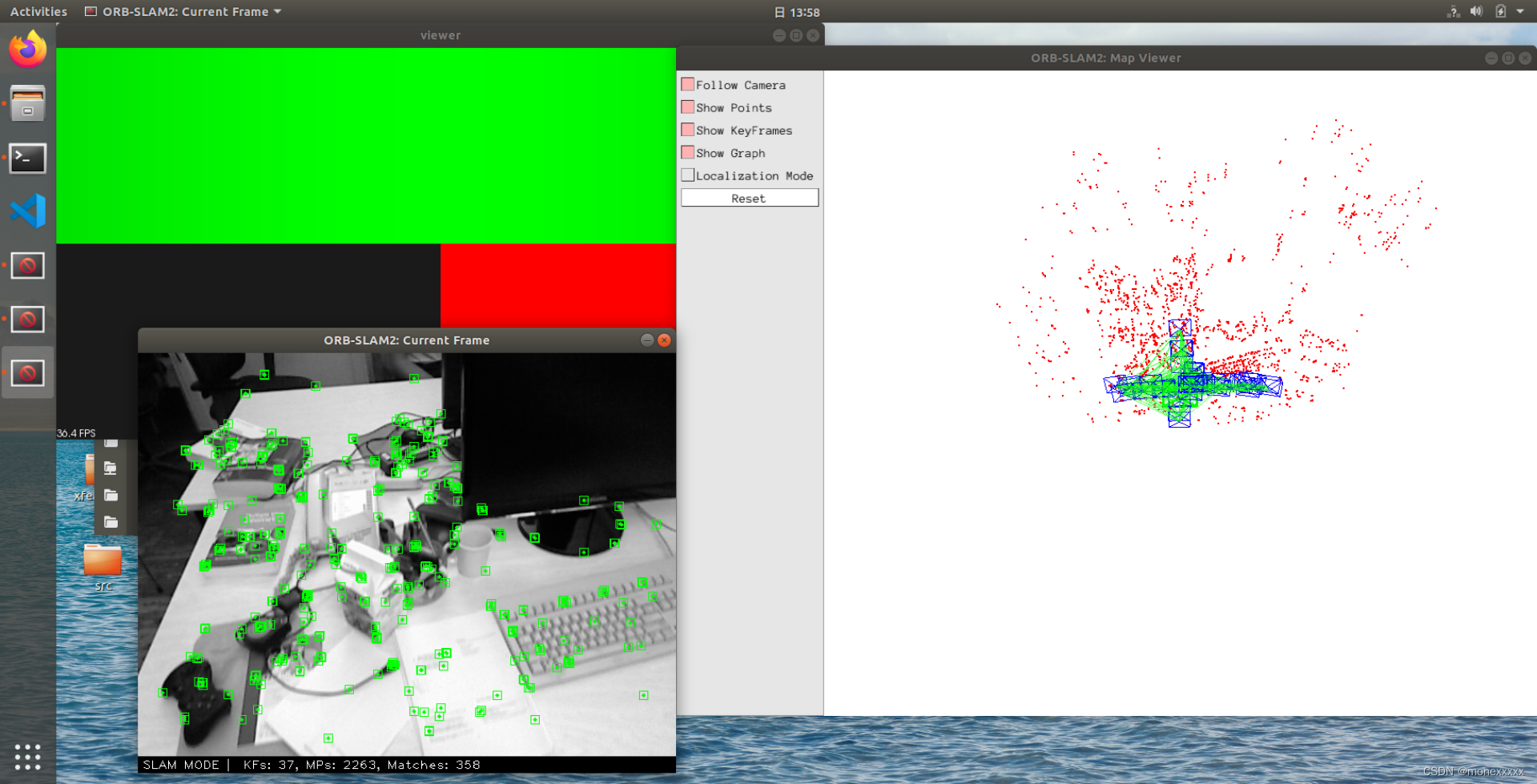The width and height of the screenshot is (1537, 784).
Task: Open the Files manager dock icon
Action: pos(28,103)
